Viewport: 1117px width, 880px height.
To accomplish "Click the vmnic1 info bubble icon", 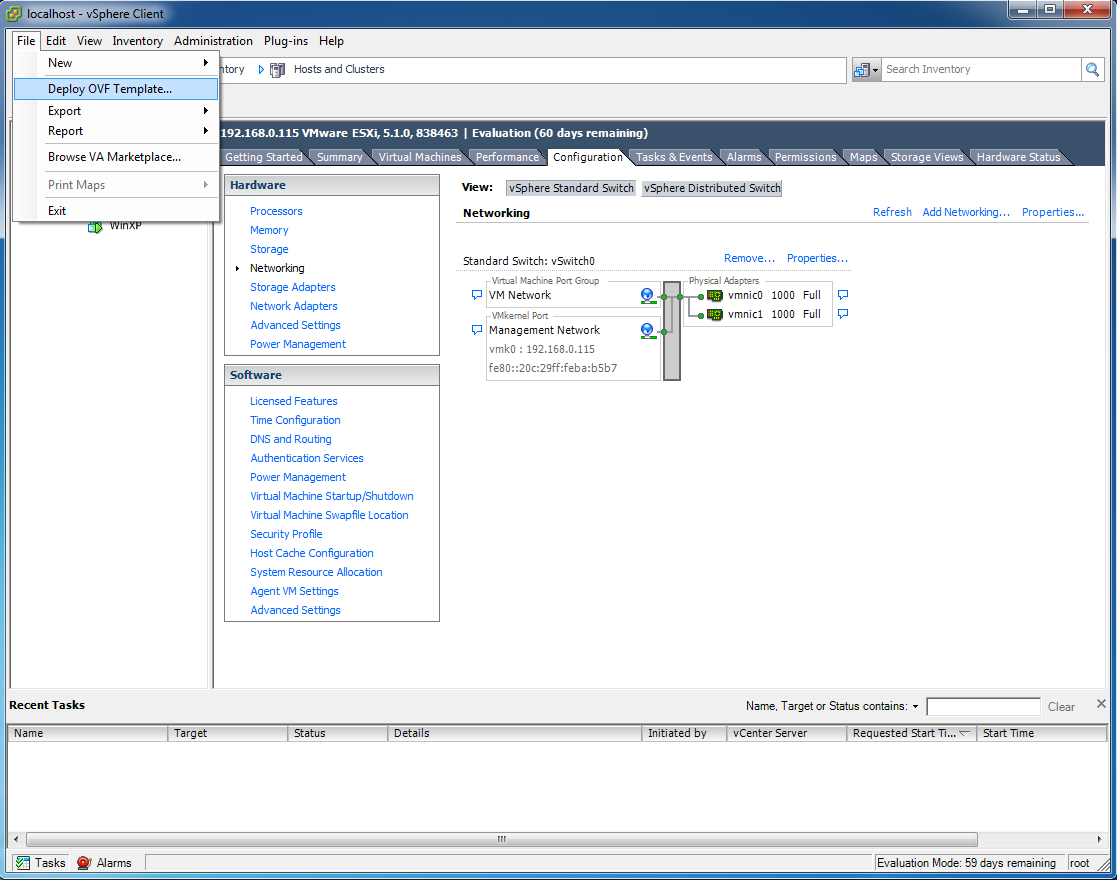I will pyautogui.click(x=843, y=314).
